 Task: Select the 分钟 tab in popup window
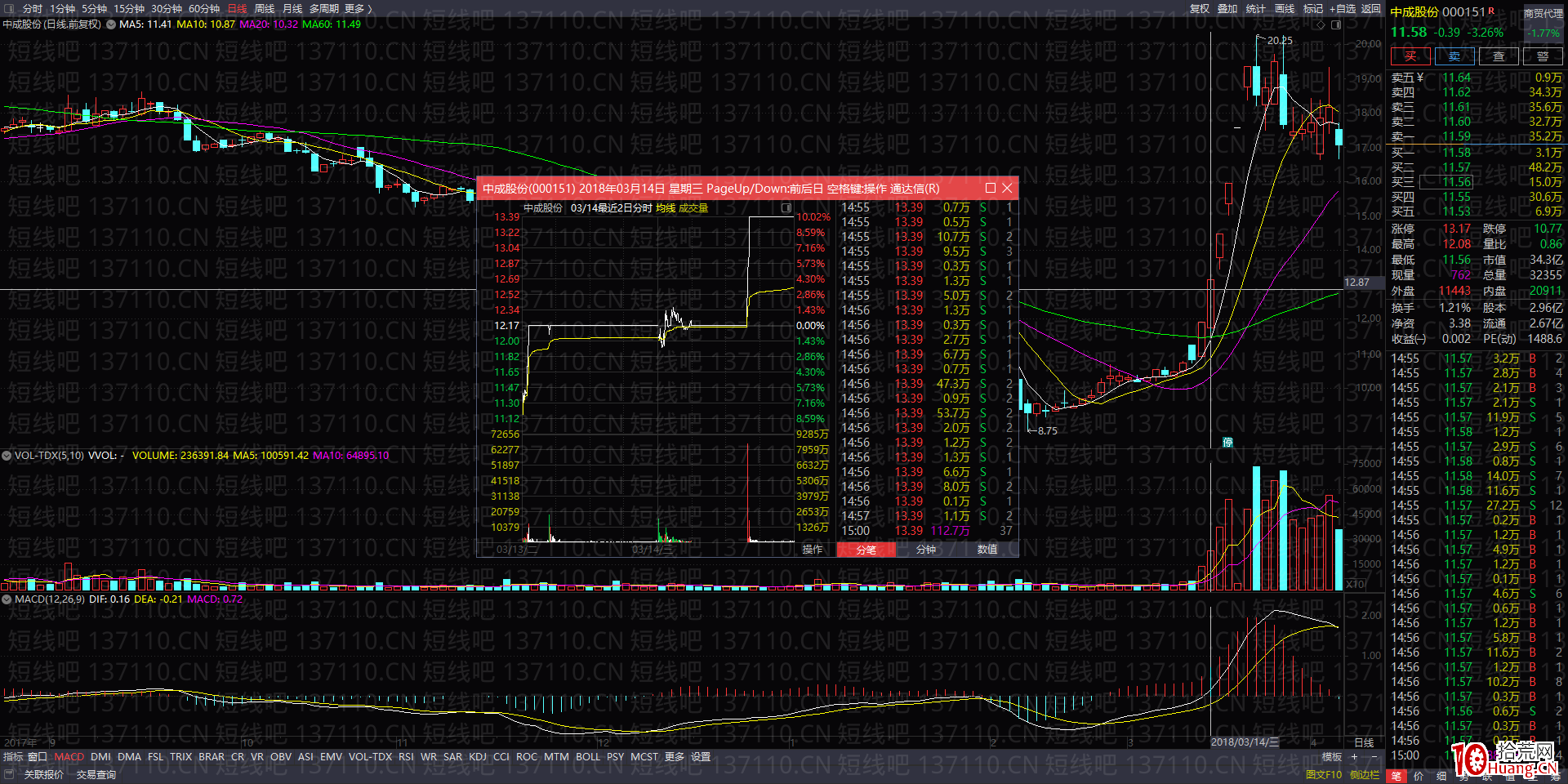pos(926,550)
